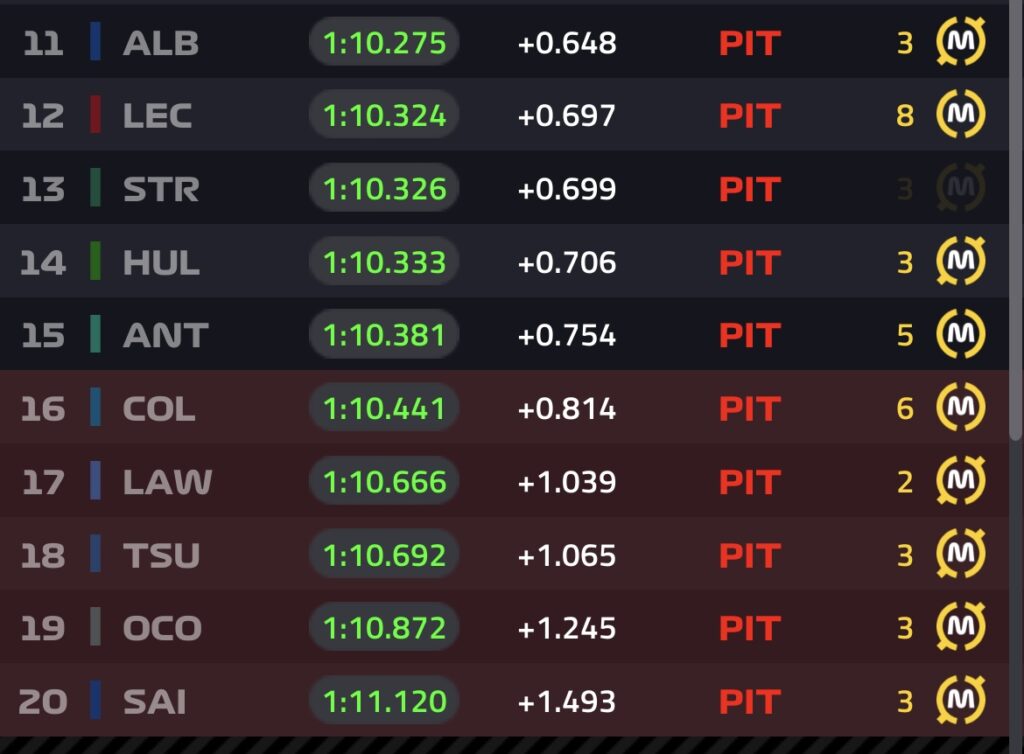Select the PIT status in LAW's row
Image resolution: width=1024 pixels, height=754 pixels.
(x=749, y=482)
